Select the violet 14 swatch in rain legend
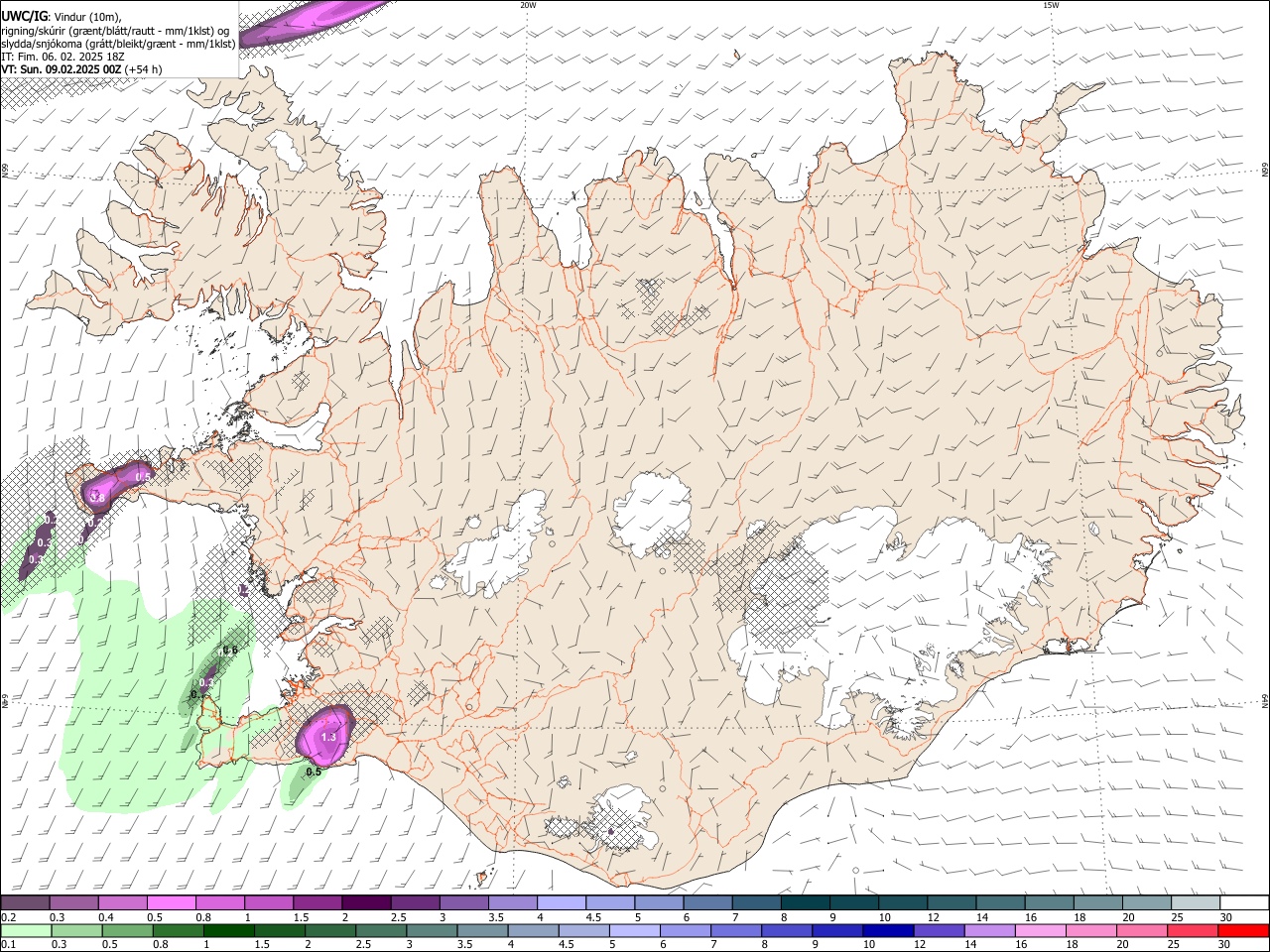This screenshot has width=1270, height=952. (989, 931)
